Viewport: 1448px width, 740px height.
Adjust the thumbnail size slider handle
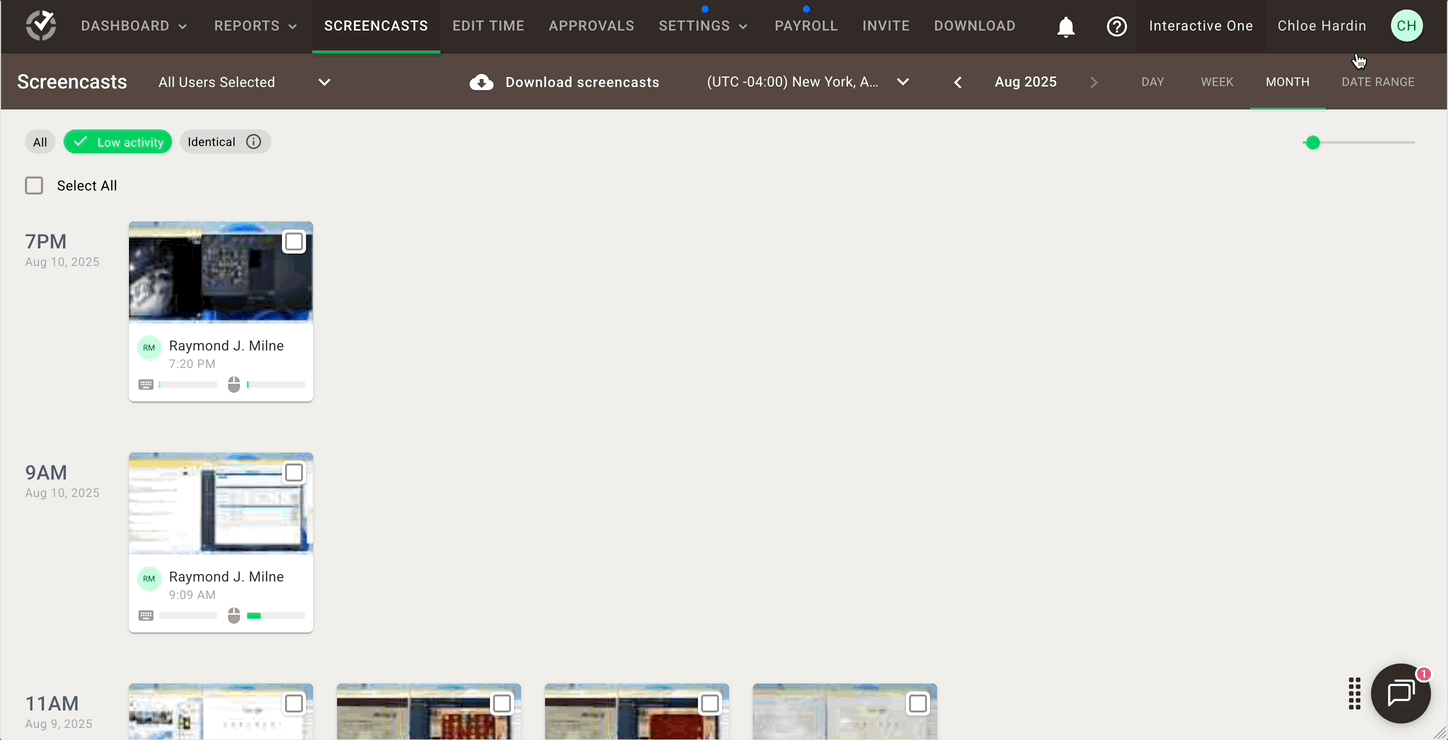[x=1313, y=143]
